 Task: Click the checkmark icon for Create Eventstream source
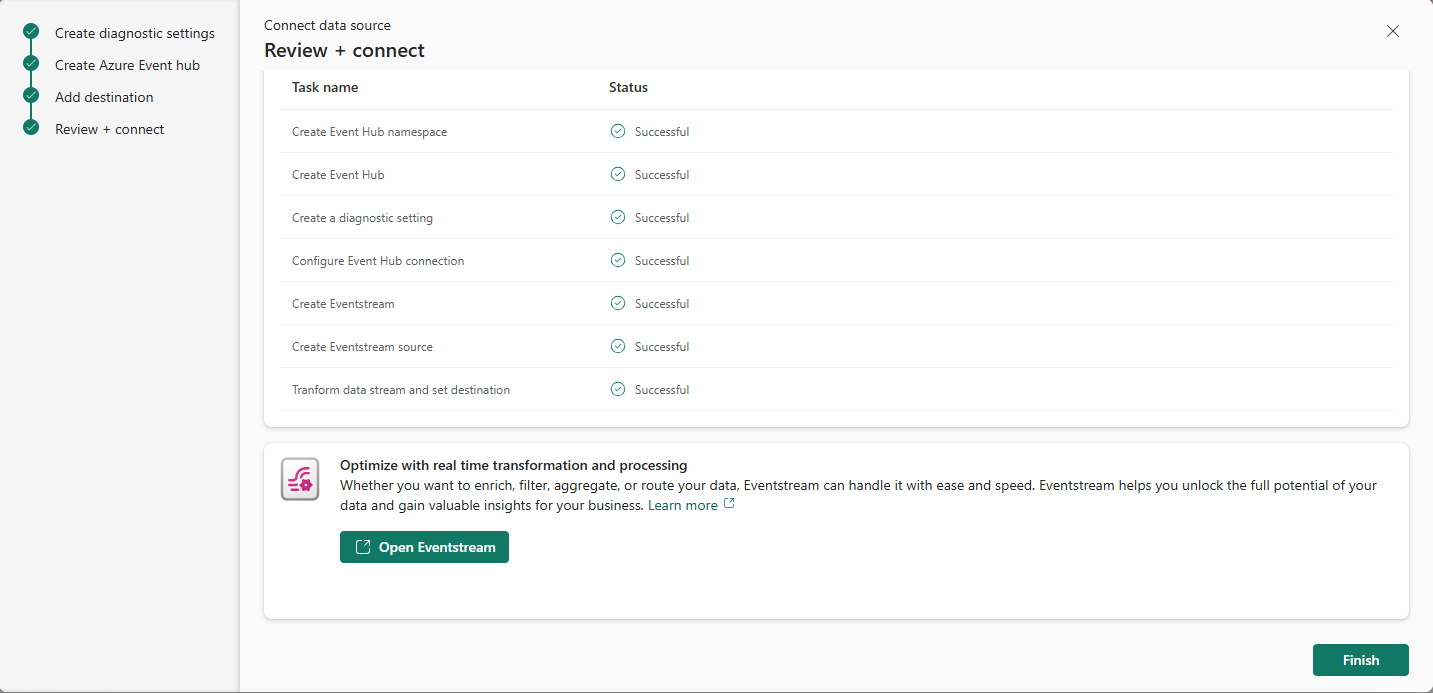pyautogui.click(x=618, y=346)
